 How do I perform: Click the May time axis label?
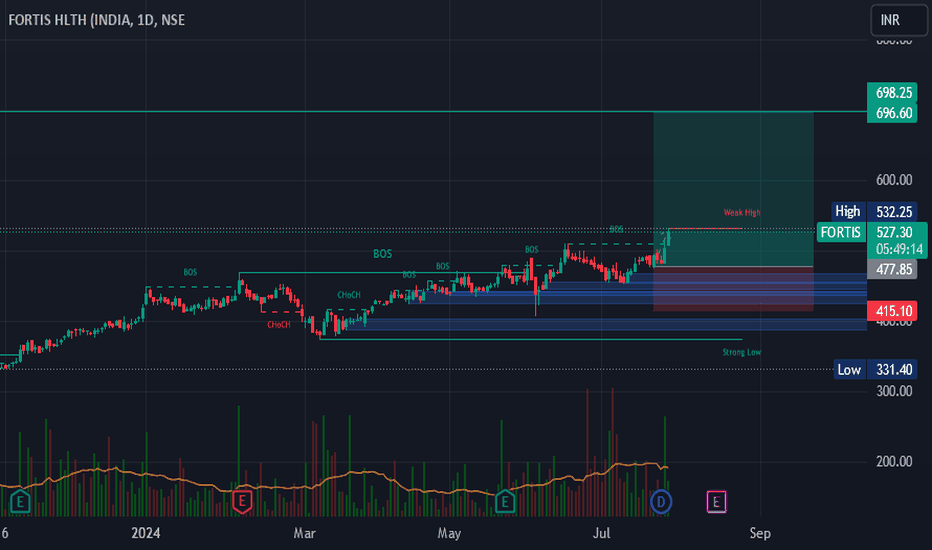pyautogui.click(x=449, y=533)
